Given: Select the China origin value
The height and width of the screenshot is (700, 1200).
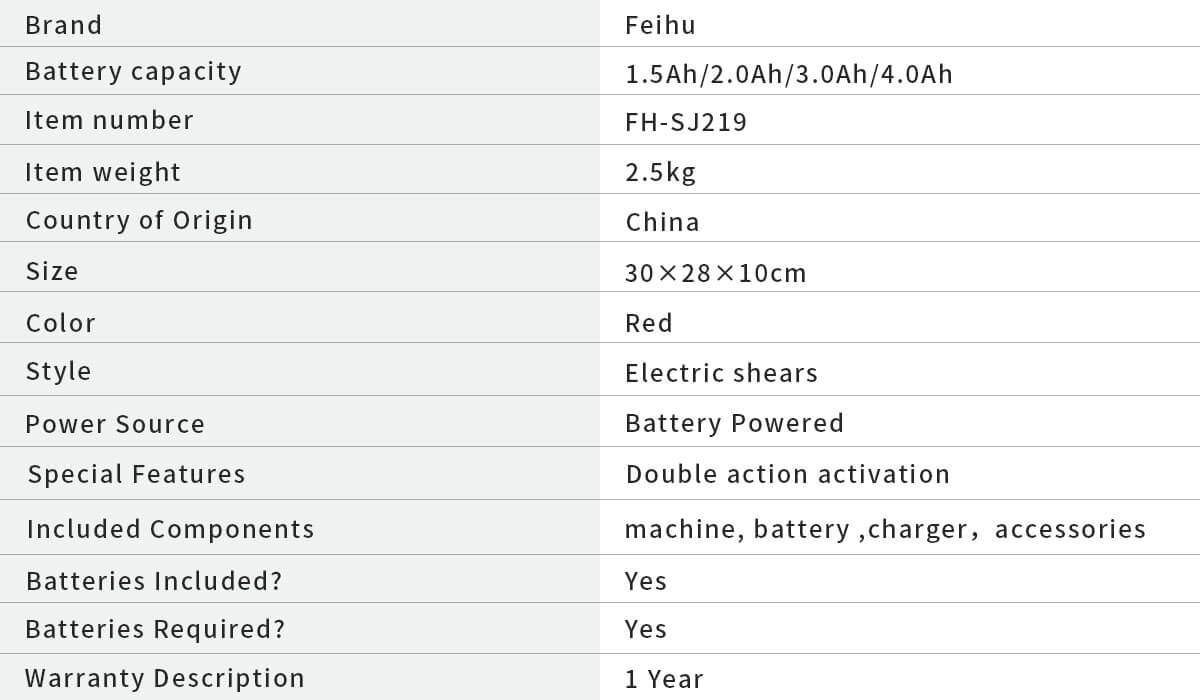Looking at the screenshot, I should [662, 222].
